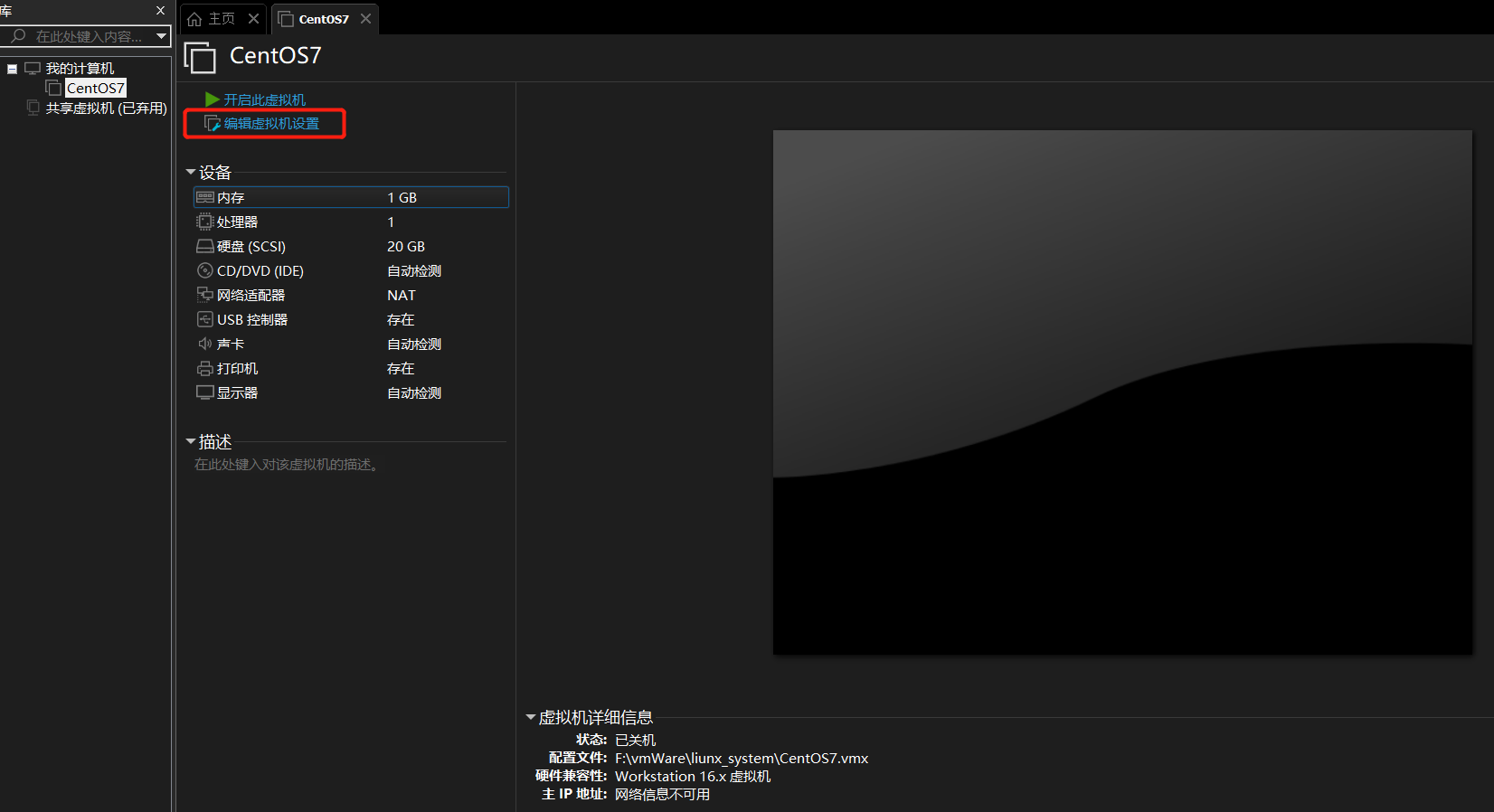Click the display monitor icon

[x=205, y=392]
